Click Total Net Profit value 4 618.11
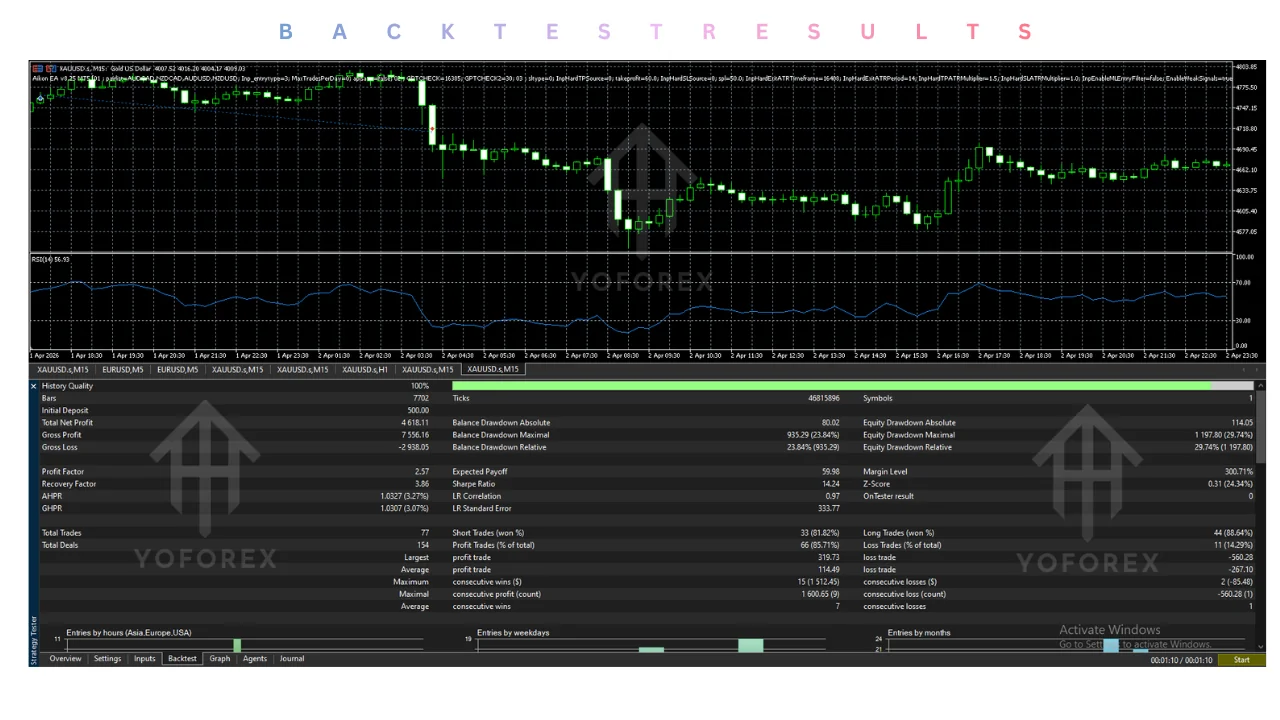 pos(415,423)
